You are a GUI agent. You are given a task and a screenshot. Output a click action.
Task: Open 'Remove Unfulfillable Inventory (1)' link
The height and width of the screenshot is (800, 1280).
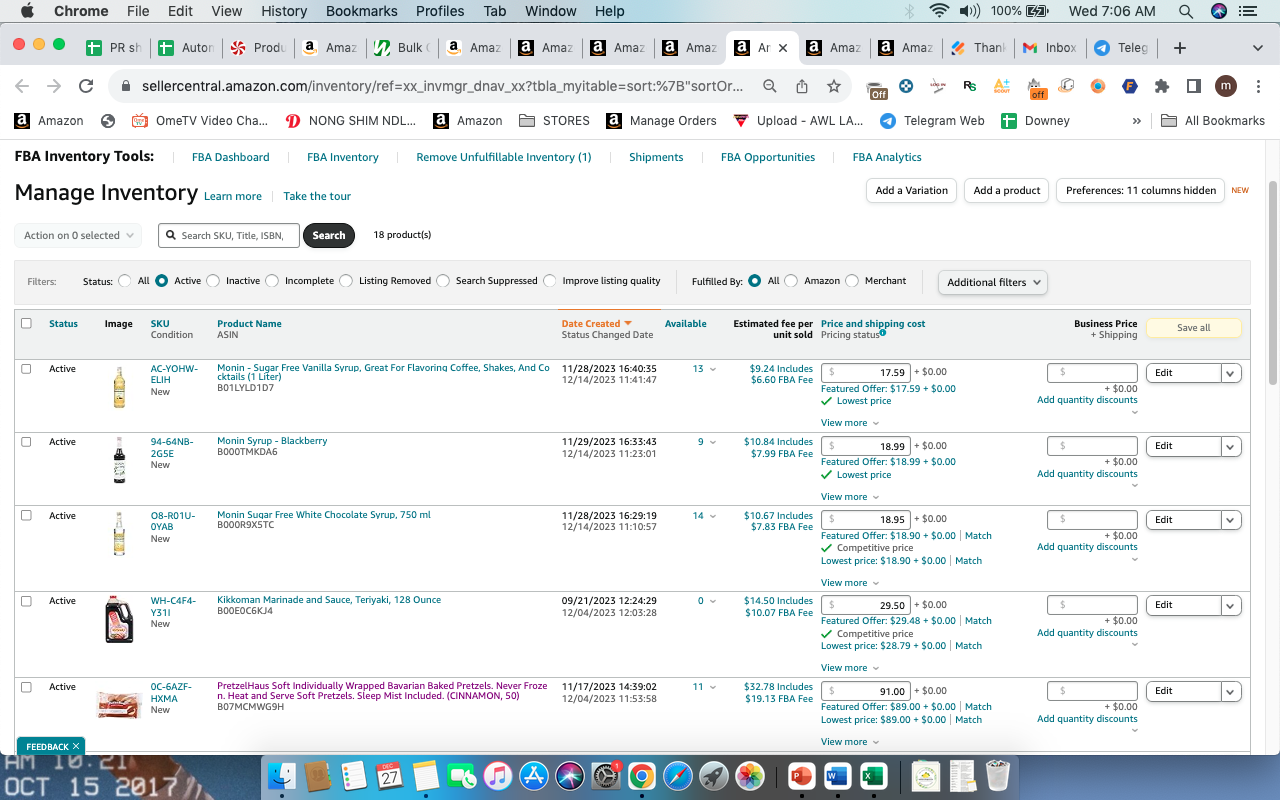pos(504,157)
